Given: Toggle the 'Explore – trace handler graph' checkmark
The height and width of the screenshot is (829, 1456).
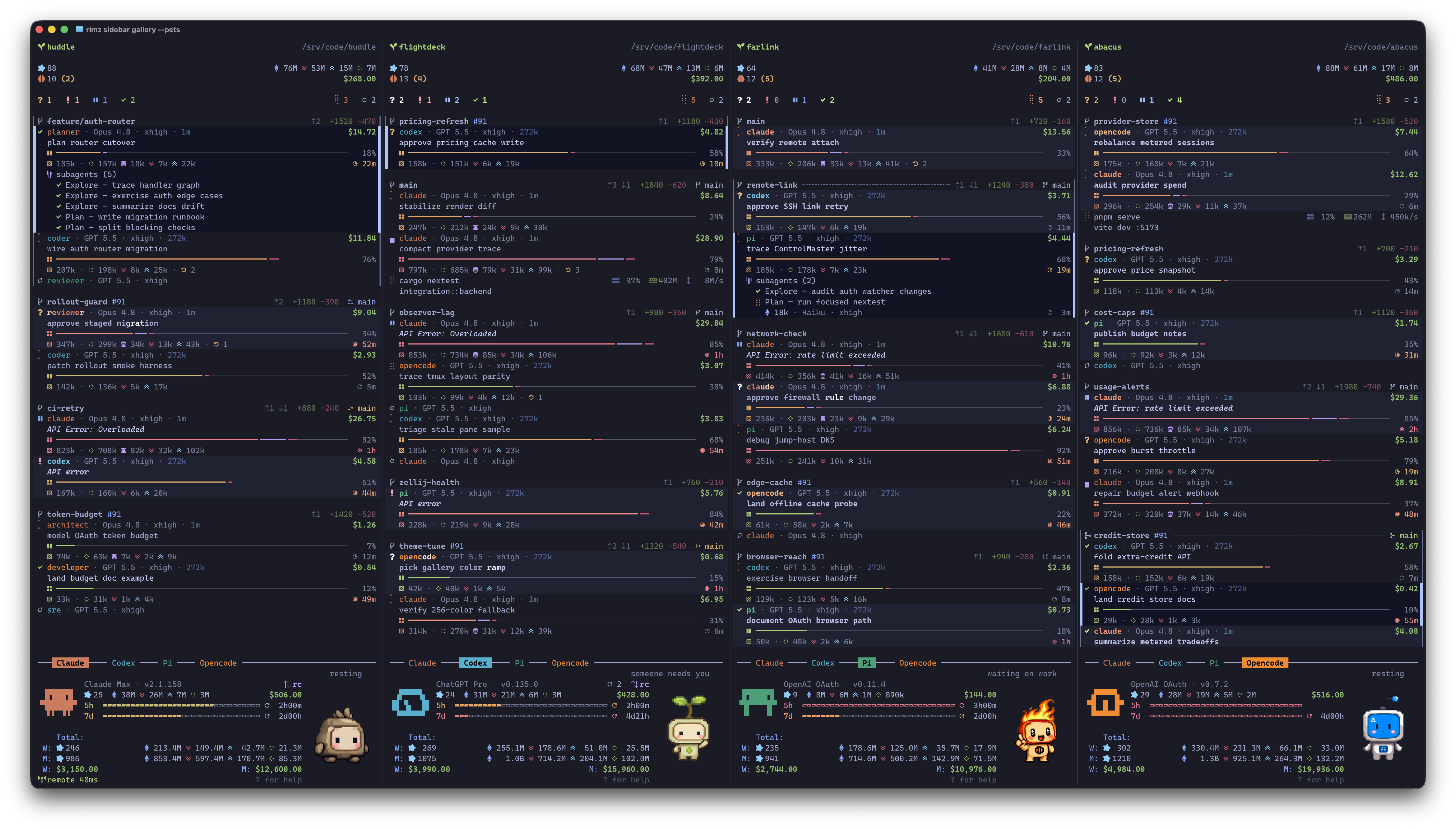Looking at the screenshot, I should click(59, 185).
